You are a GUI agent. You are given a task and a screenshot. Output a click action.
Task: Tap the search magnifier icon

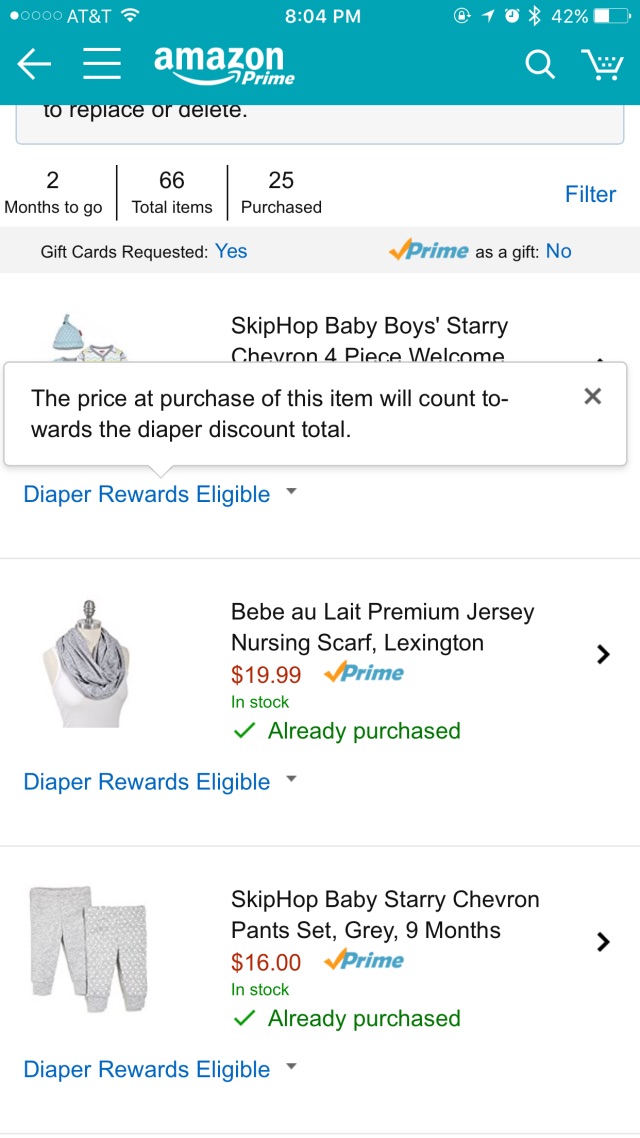539,65
